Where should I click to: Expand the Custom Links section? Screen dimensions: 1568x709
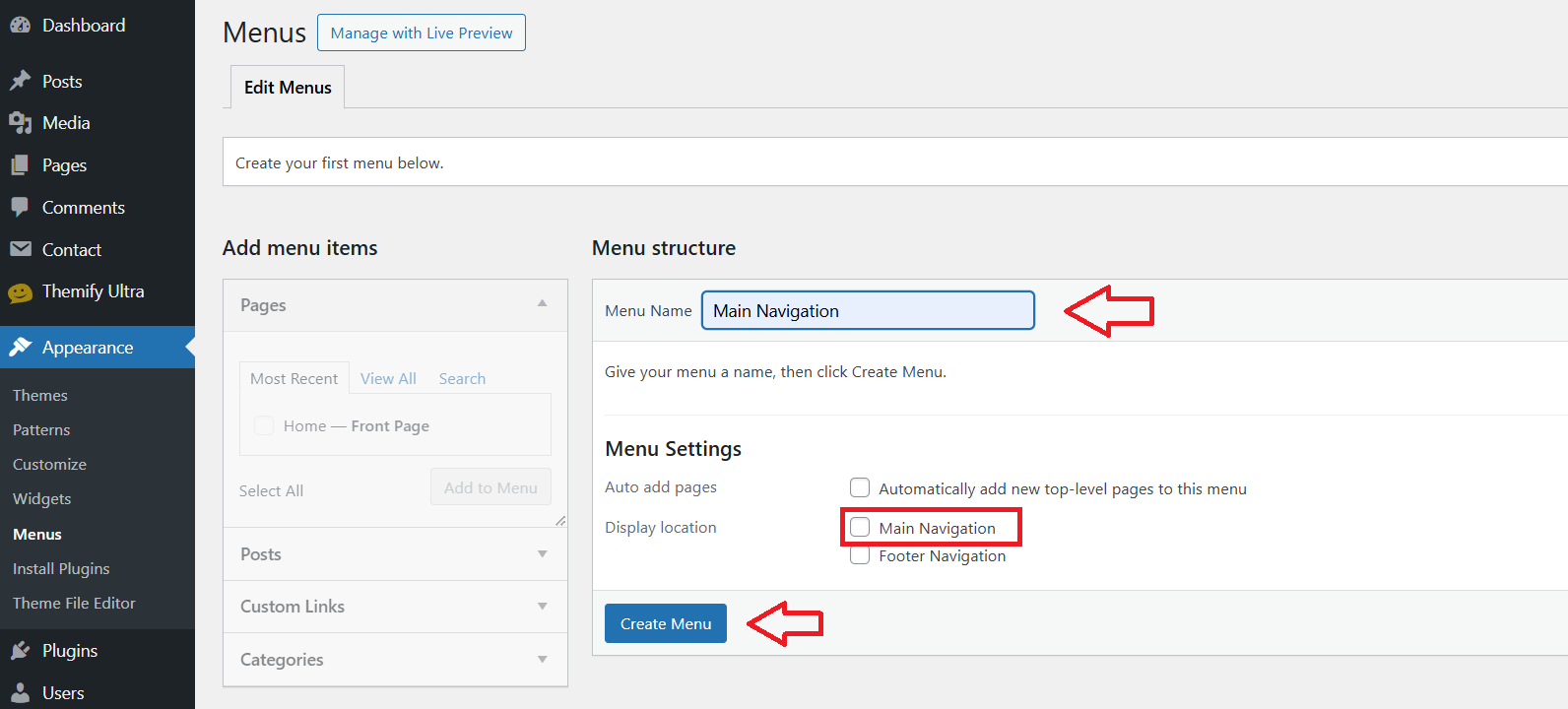(542, 607)
